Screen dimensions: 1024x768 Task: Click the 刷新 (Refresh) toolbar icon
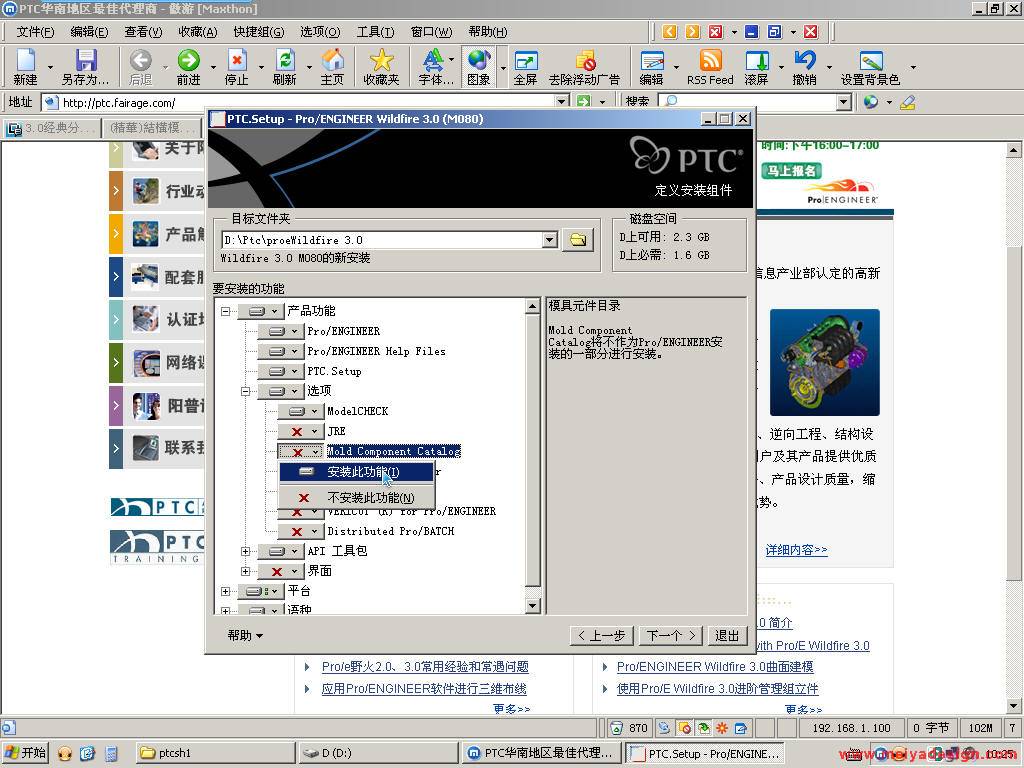[285, 67]
